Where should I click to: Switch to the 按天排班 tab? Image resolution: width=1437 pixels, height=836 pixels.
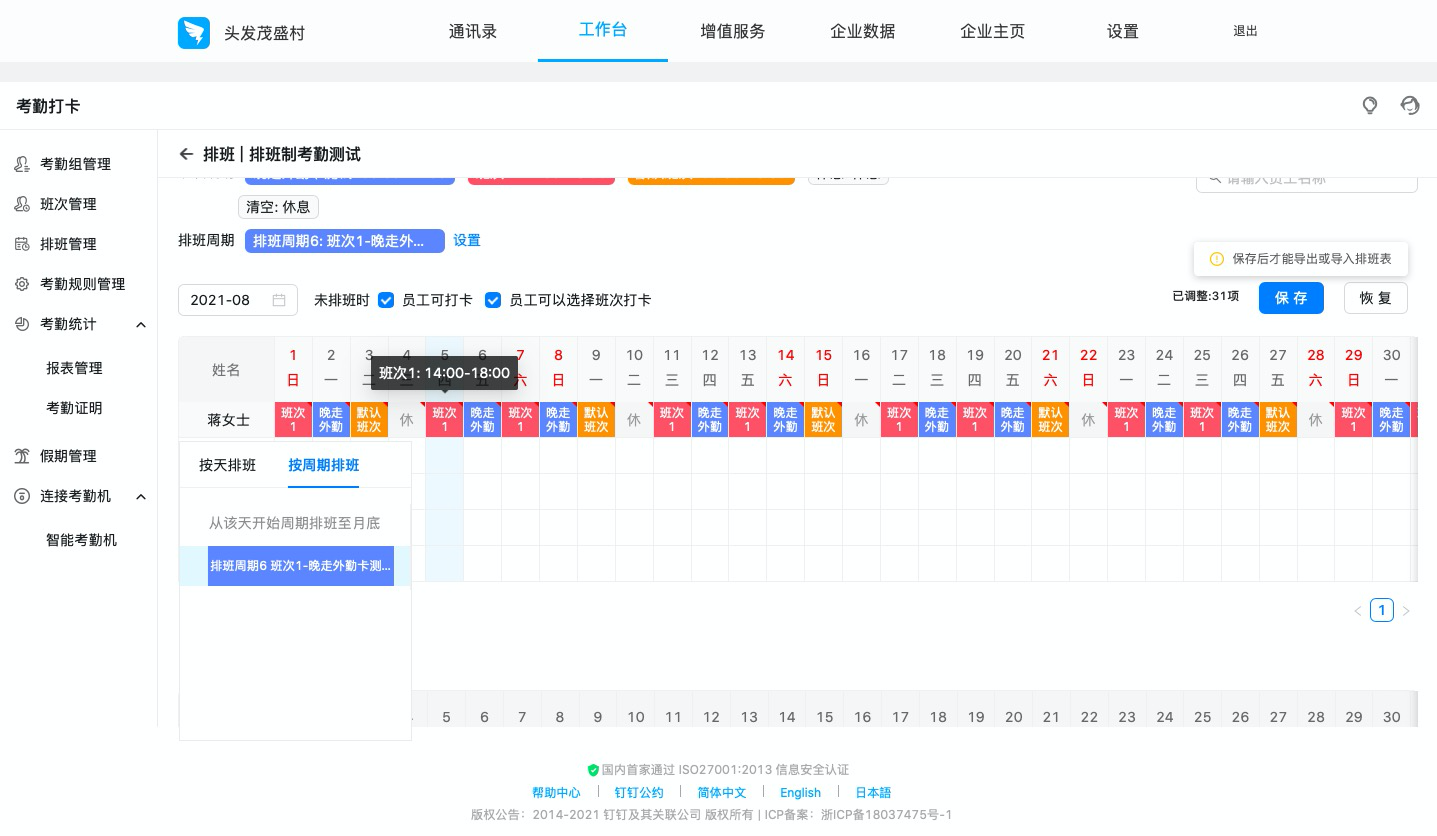tap(227, 465)
